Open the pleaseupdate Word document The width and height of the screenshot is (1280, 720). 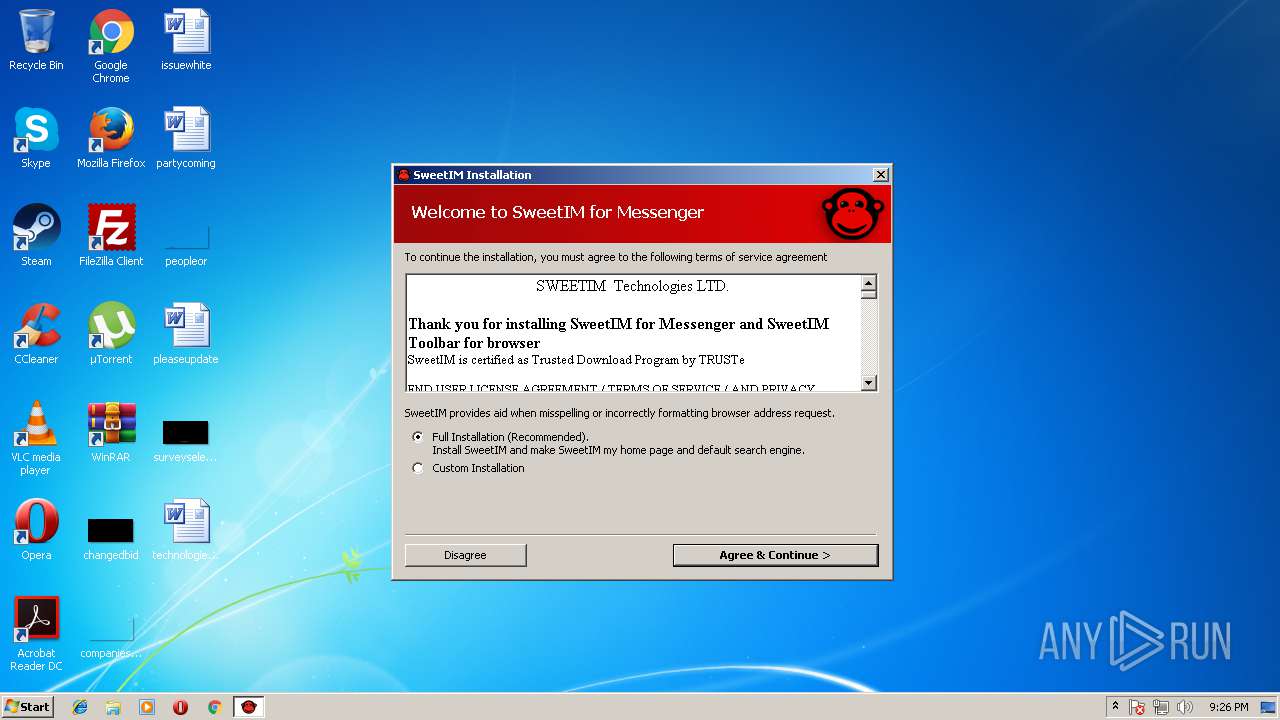click(x=186, y=334)
